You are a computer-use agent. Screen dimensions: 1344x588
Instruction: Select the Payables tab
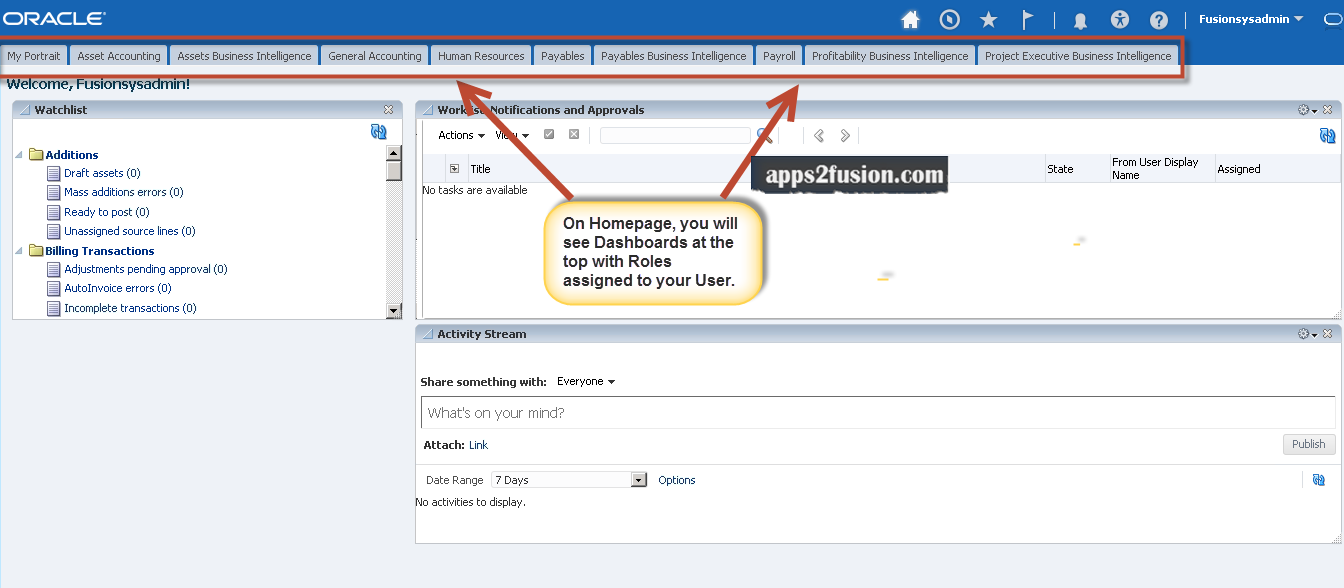coord(563,56)
